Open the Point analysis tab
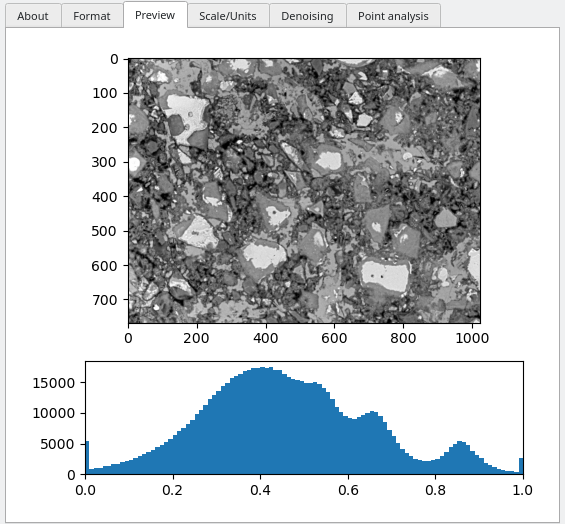 coord(393,16)
